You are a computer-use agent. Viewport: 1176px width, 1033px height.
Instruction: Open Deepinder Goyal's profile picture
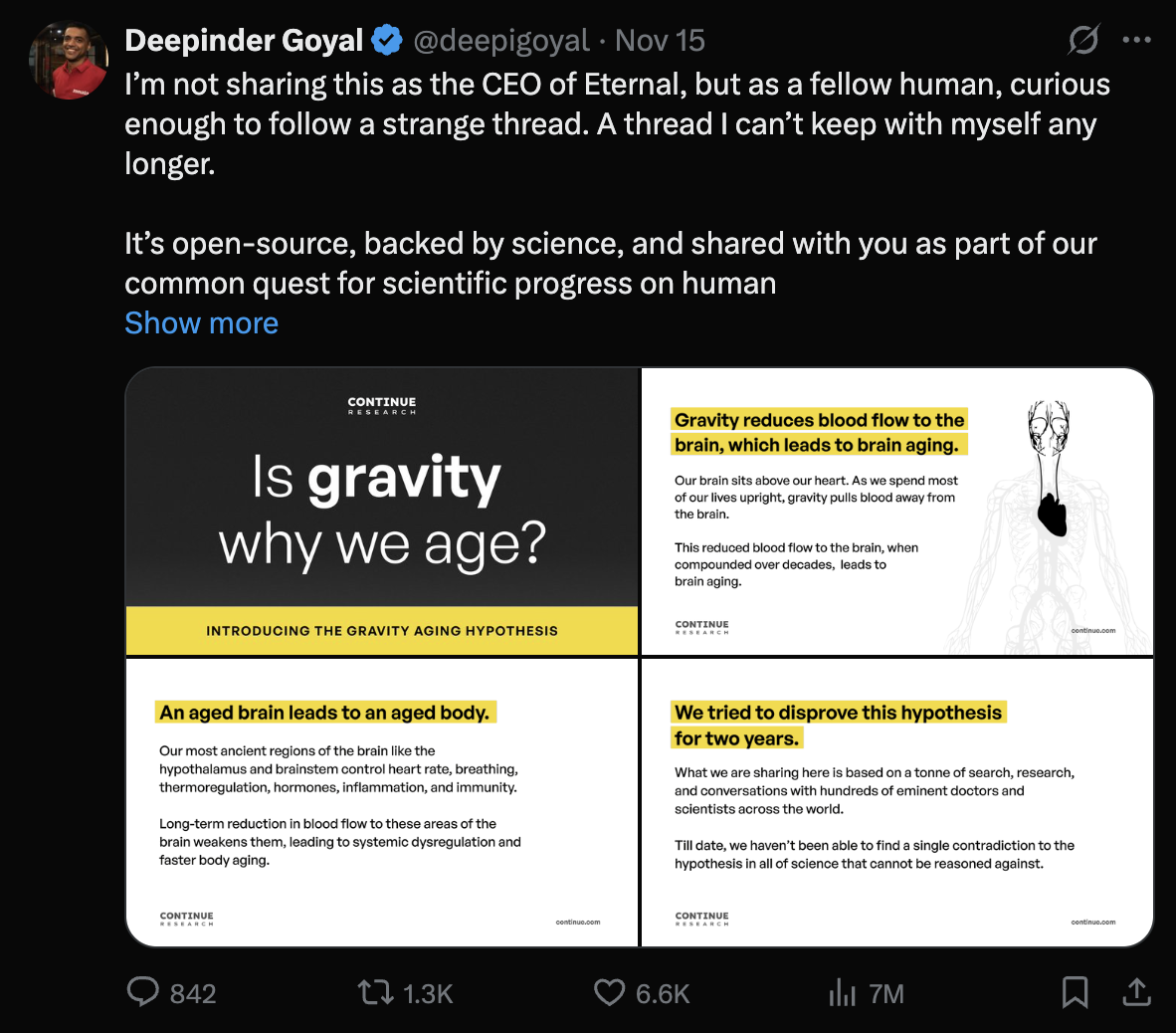[69, 60]
